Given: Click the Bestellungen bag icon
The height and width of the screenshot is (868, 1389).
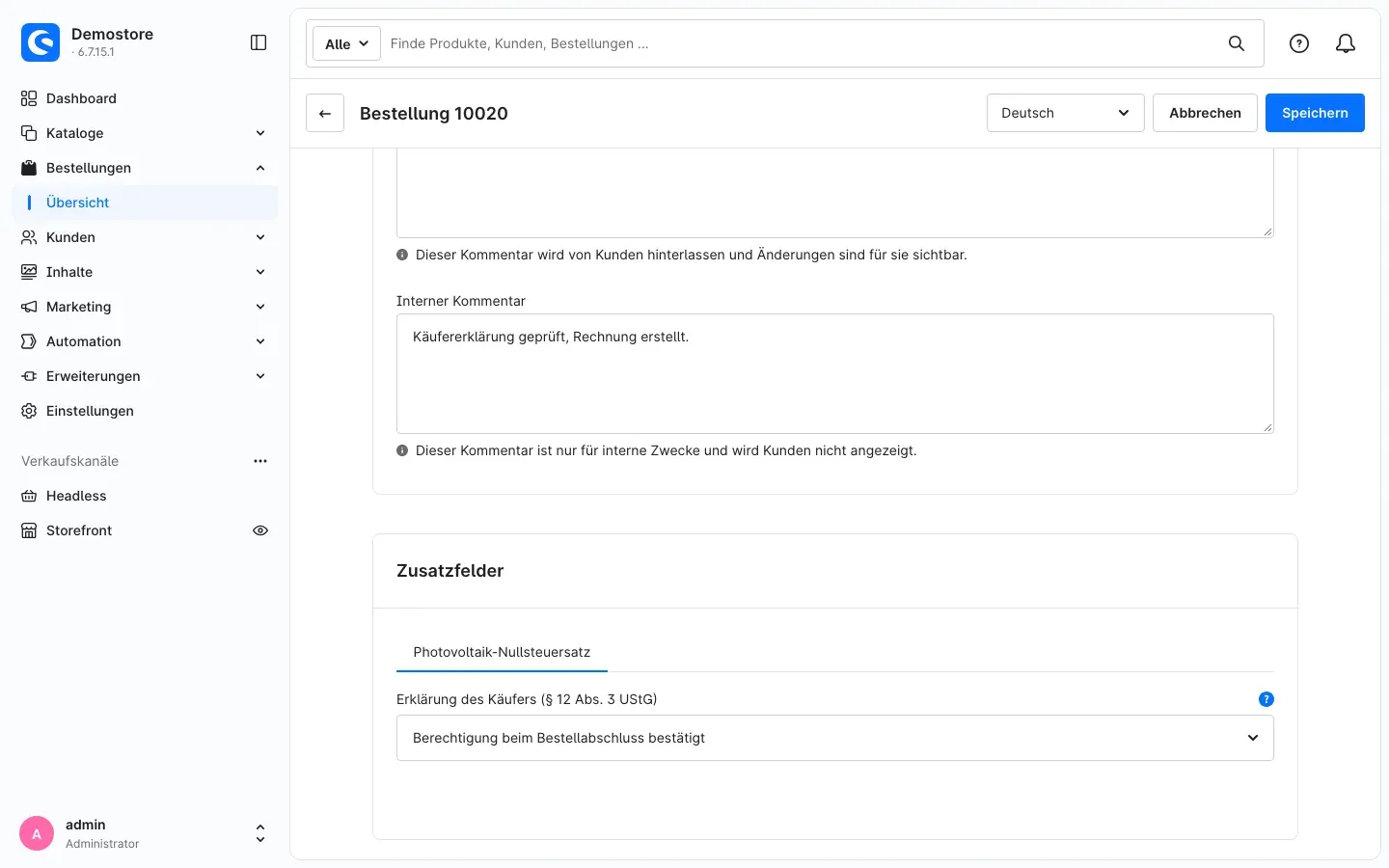Looking at the screenshot, I should pyautogui.click(x=29, y=168).
